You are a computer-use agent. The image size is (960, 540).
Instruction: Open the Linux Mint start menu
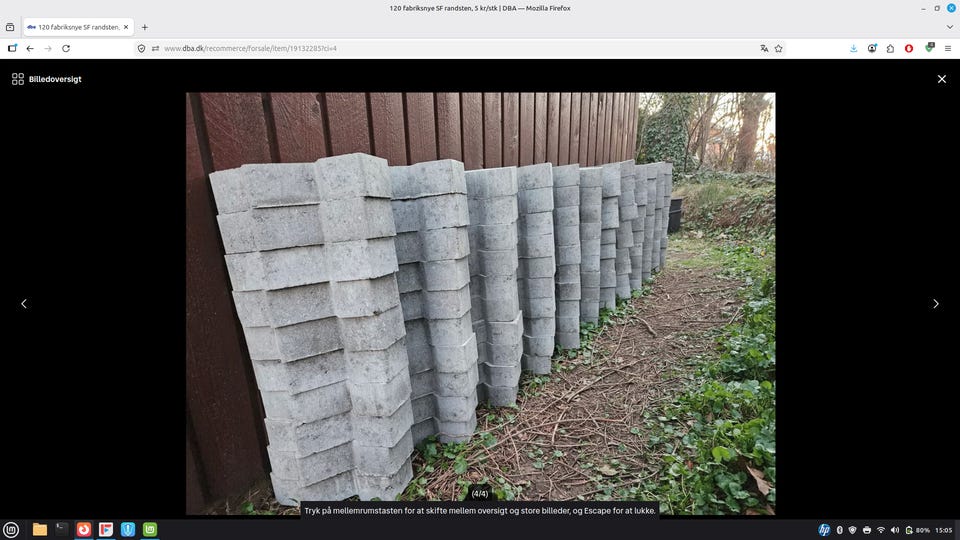[x=11, y=530]
